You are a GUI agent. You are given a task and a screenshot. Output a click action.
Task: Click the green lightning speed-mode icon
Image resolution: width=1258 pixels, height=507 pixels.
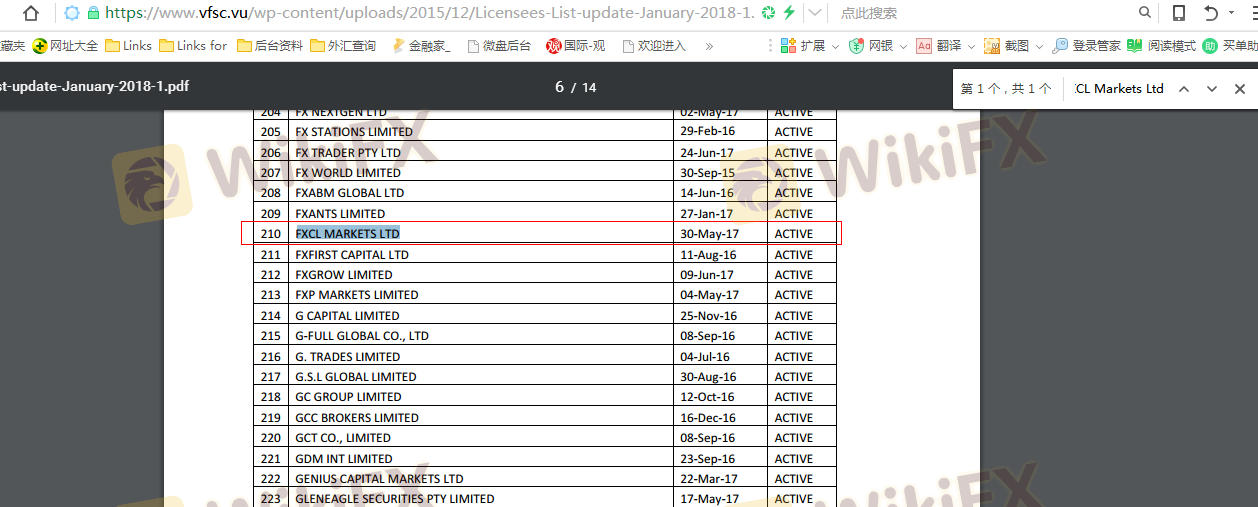pyautogui.click(x=789, y=13)
